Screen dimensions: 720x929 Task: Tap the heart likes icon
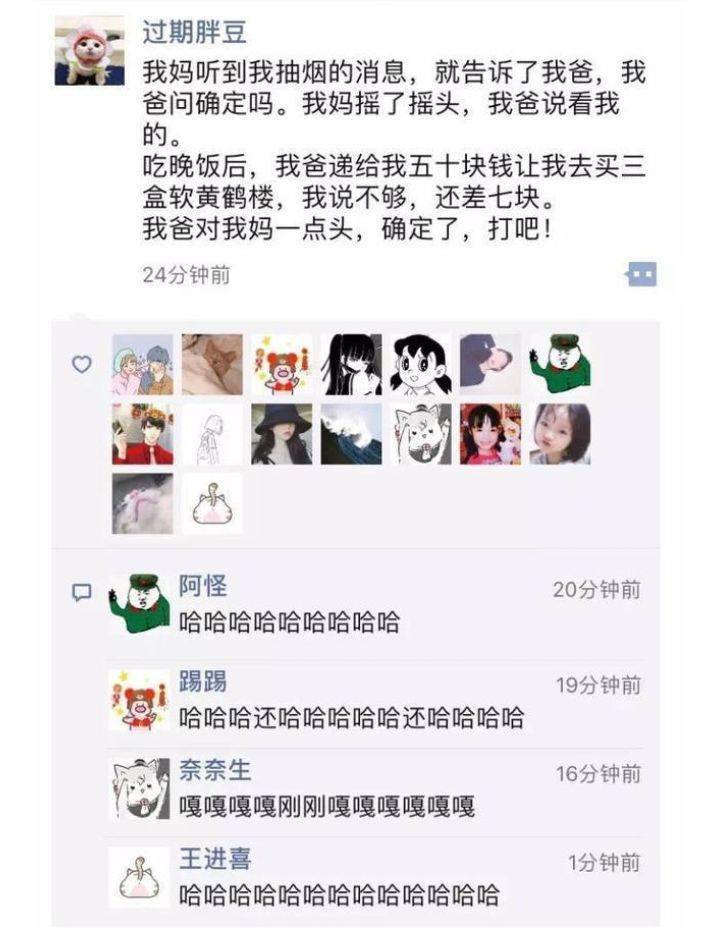tap(82, 364)
